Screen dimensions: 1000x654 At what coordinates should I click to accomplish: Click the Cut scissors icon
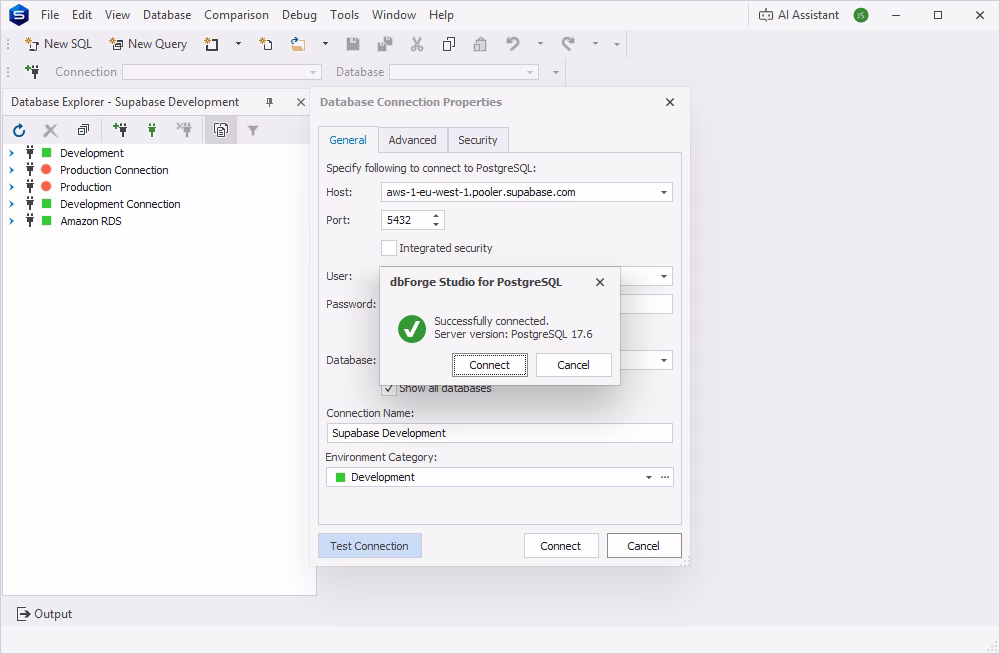point(417,44)
